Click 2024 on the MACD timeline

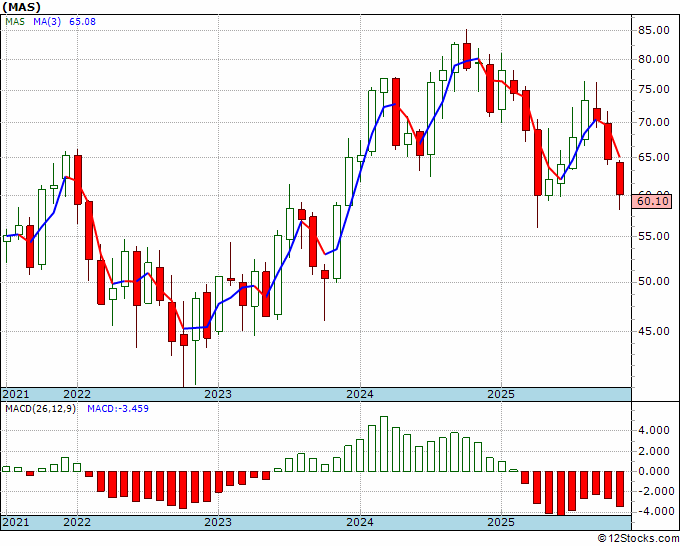tap(360, 522)
